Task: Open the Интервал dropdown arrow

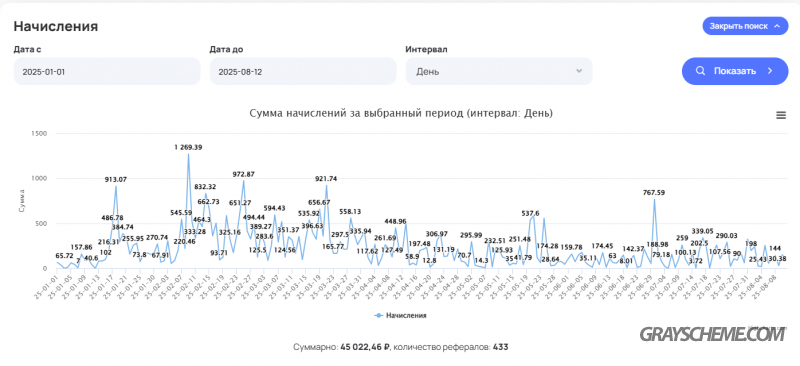Action: pos(579,71)
